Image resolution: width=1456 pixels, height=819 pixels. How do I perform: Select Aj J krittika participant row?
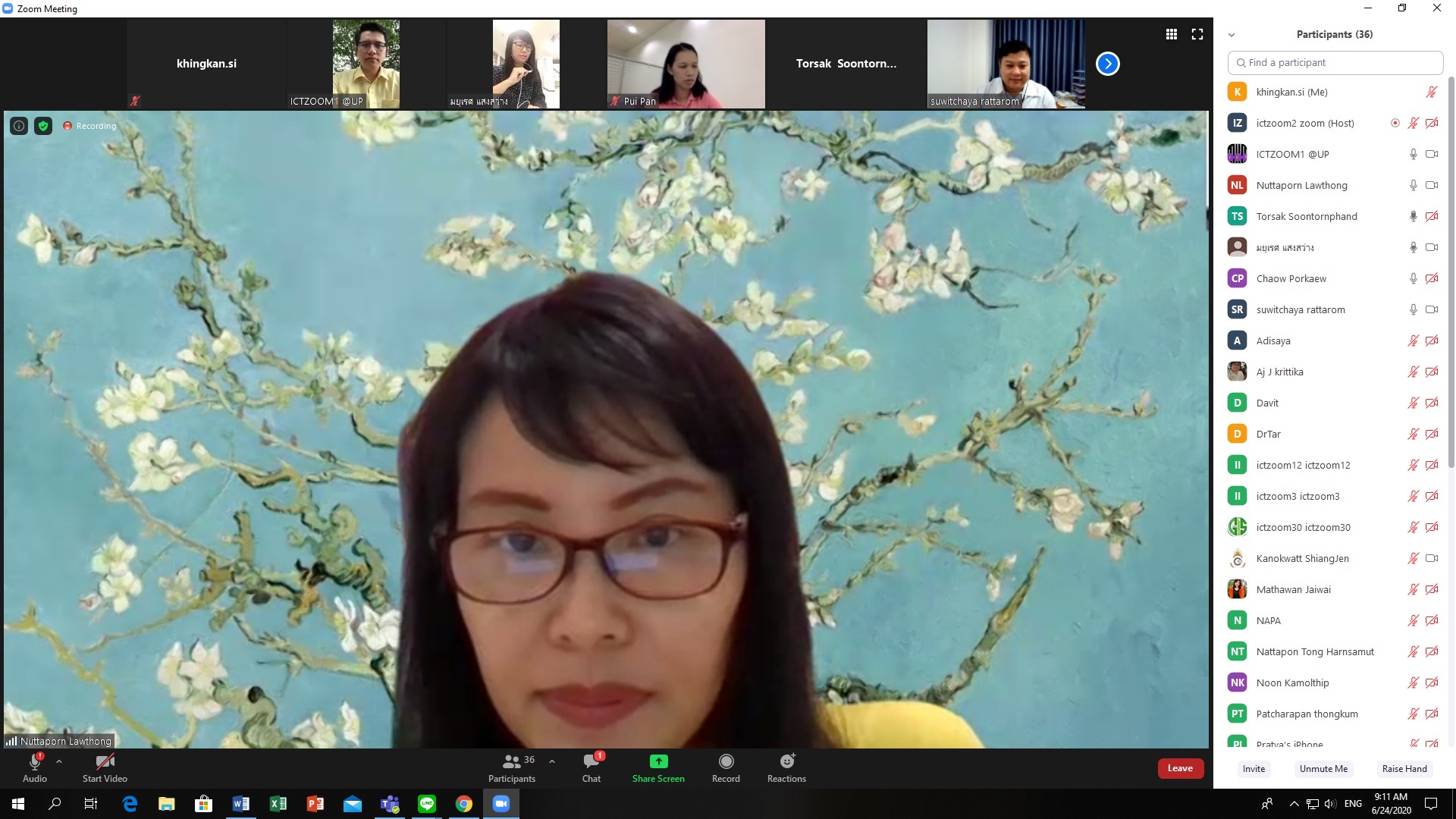(x=1334, y=372)
